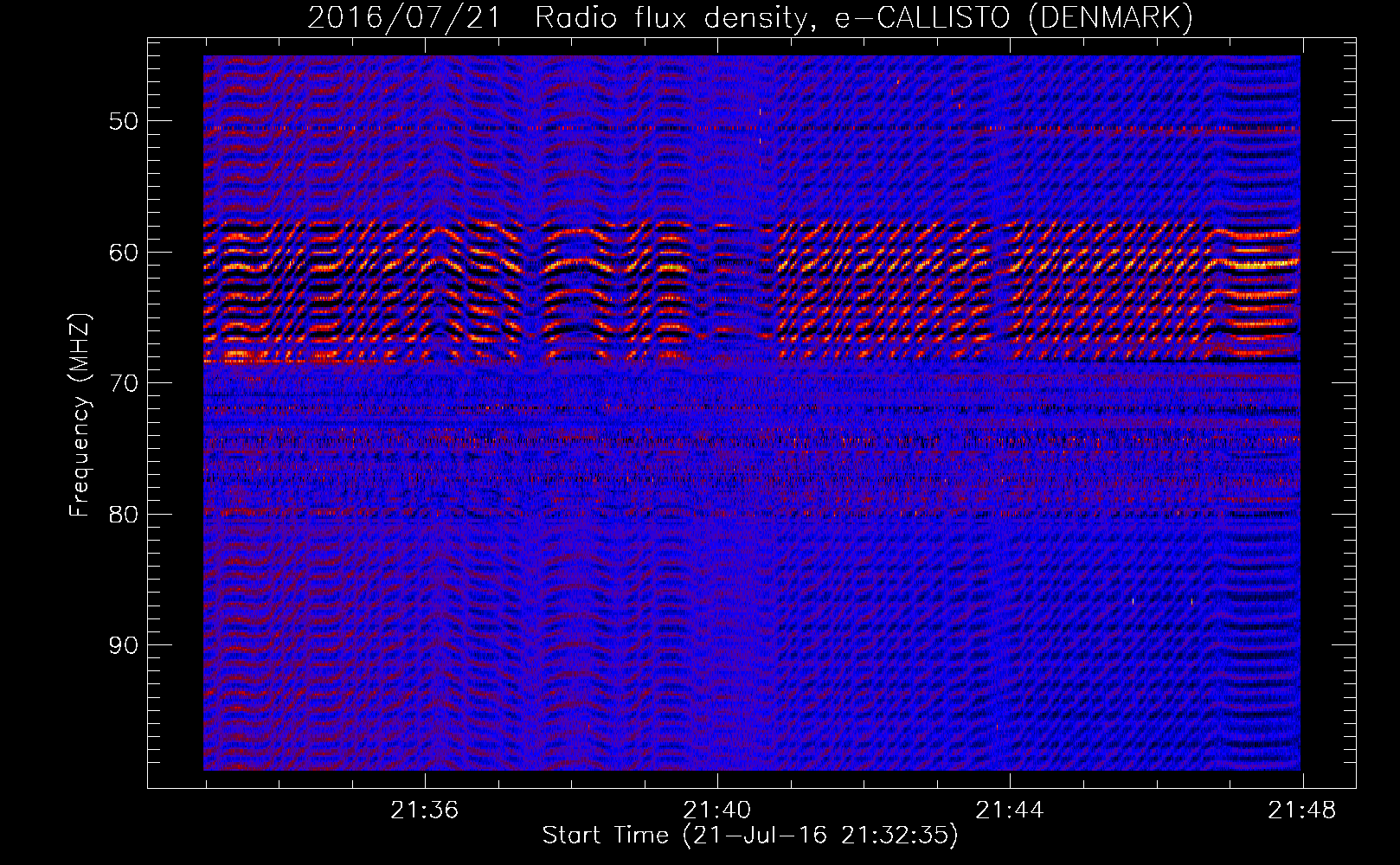The width and height of the screenshot is (1400, 865).
Task: Click the time tick label '21:36'
Action: [x=424, y=811]
